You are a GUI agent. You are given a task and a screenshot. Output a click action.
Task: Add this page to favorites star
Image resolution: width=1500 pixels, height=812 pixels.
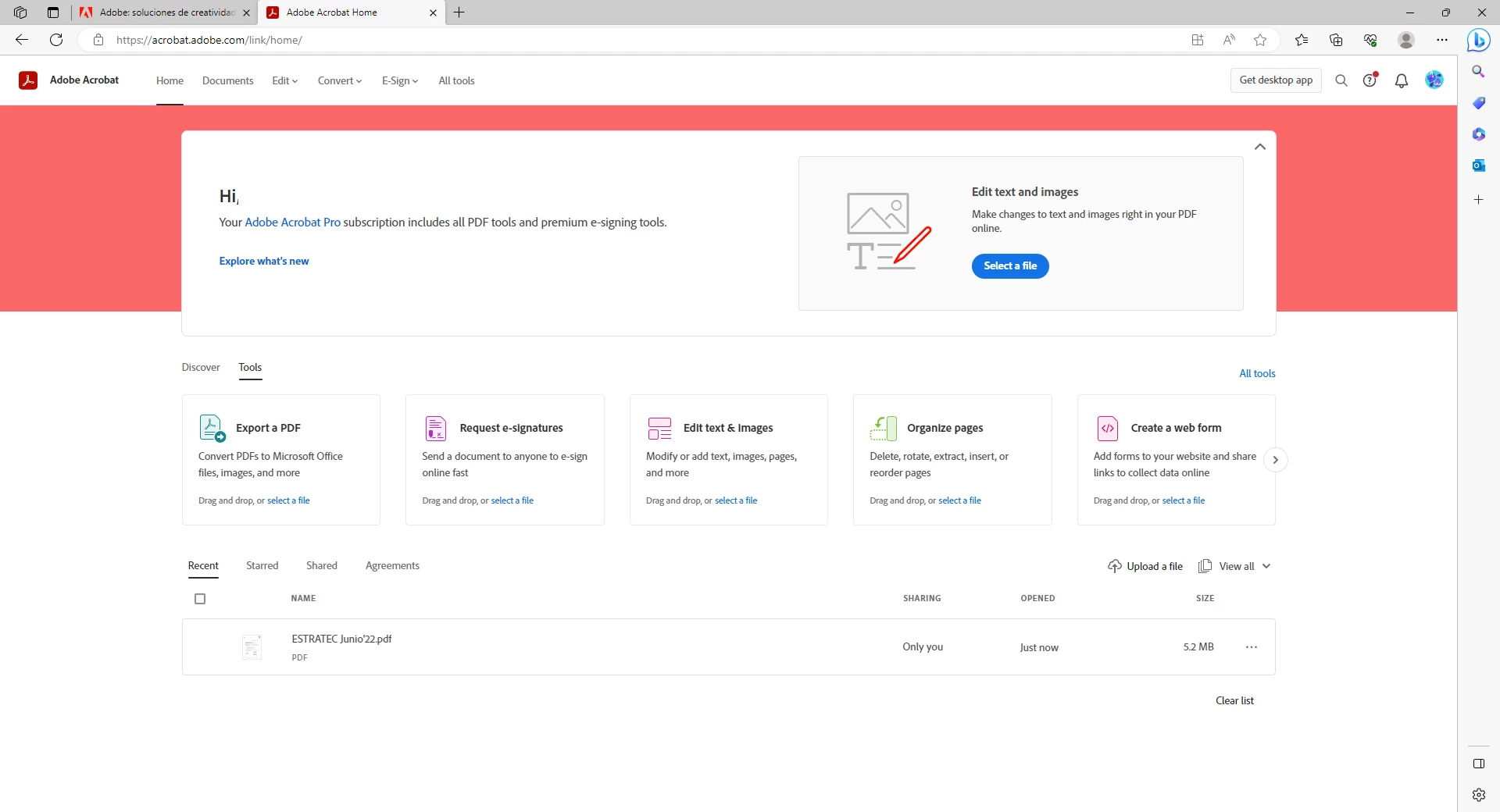(x=1260, y=40)
